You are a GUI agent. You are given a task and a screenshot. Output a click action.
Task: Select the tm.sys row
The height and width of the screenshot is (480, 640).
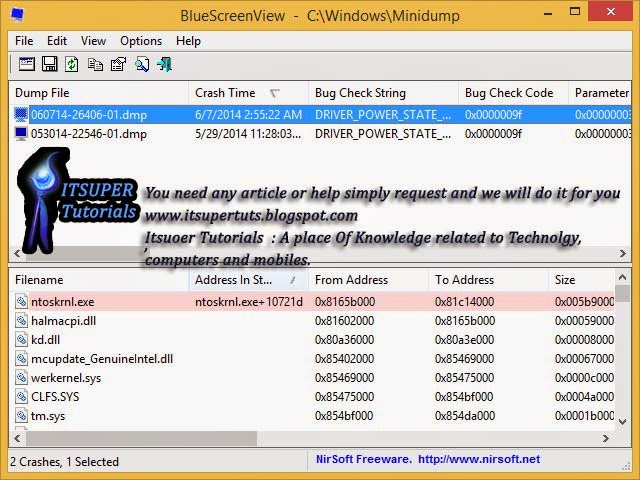click(x=314, y=416)
